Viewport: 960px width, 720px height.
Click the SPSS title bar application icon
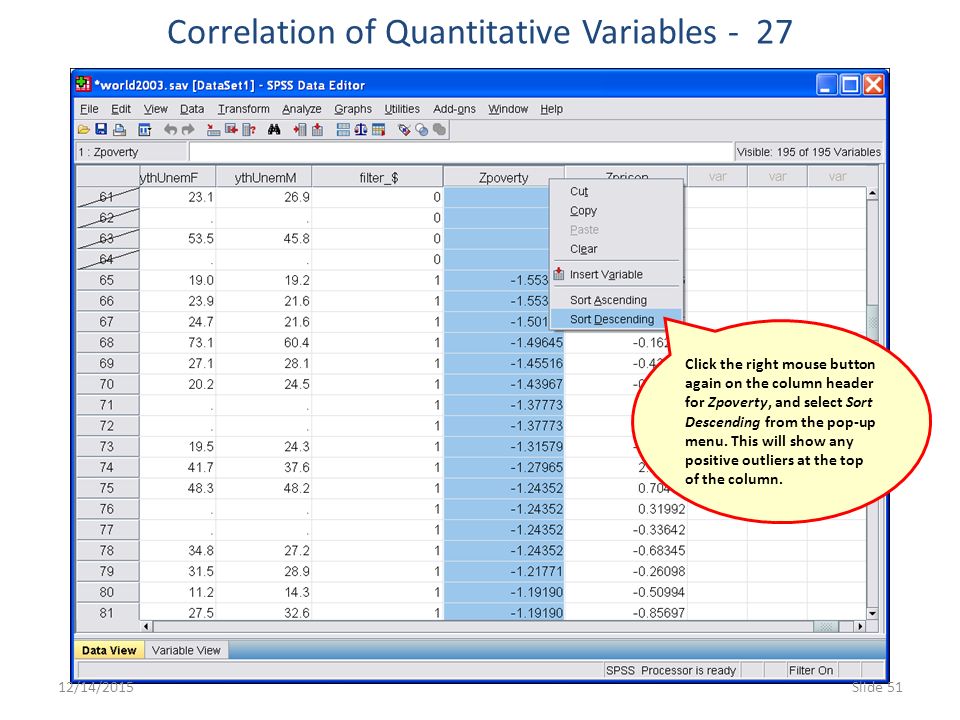(83, 84)
